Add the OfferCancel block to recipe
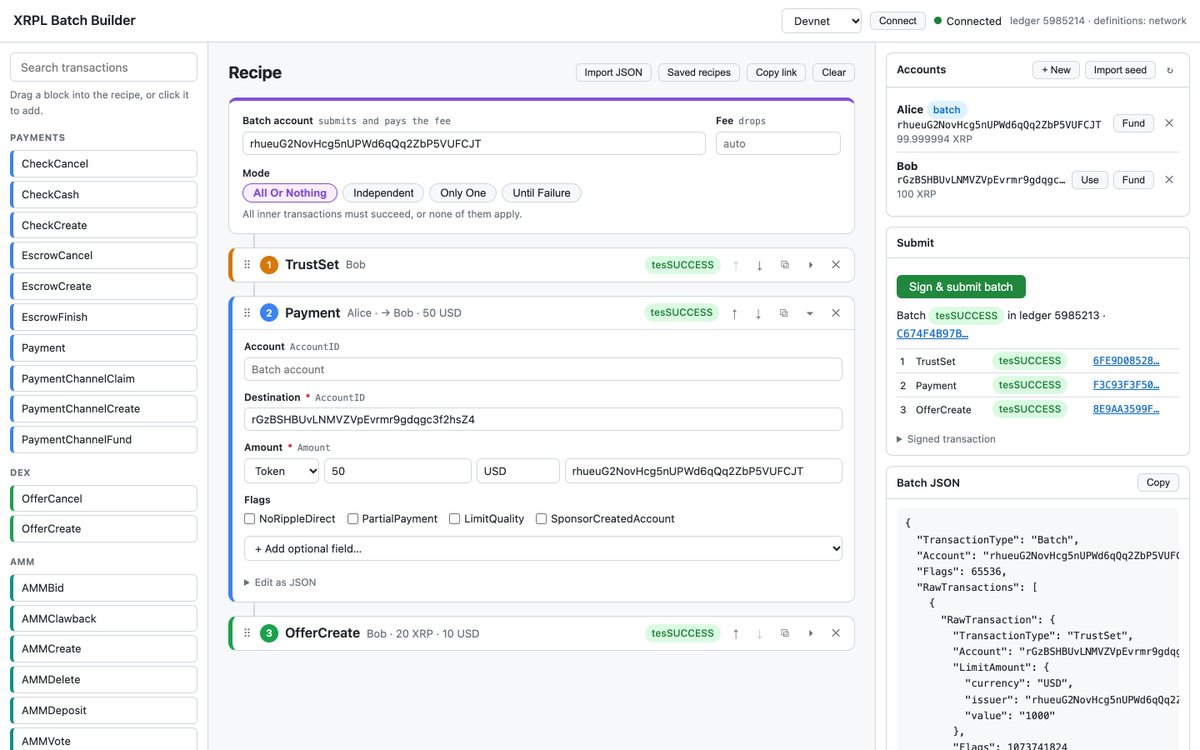Viewport: 1200px width, 750px height. [x=103, y=498]
